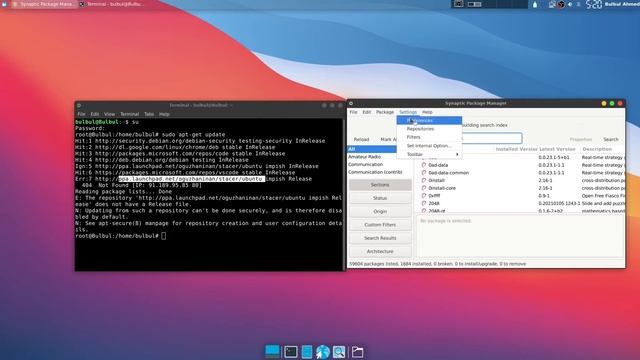This screenshot has height=360, width=640.
Task: Select Amateur Radio category
Action: pos(364,157)
